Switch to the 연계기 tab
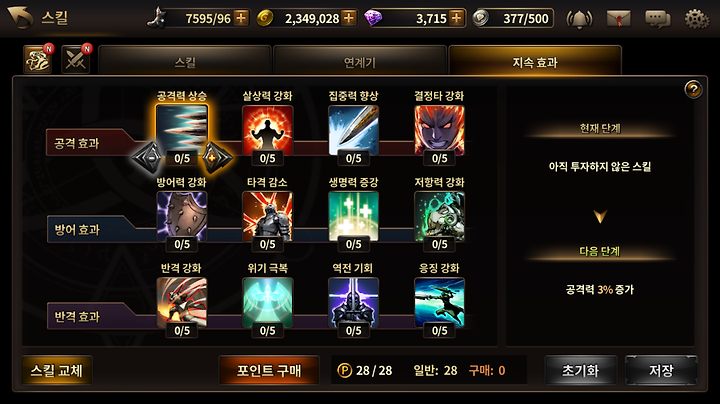Image resolution: width=720 pixels, height=404 pixels. click(360, 60)
